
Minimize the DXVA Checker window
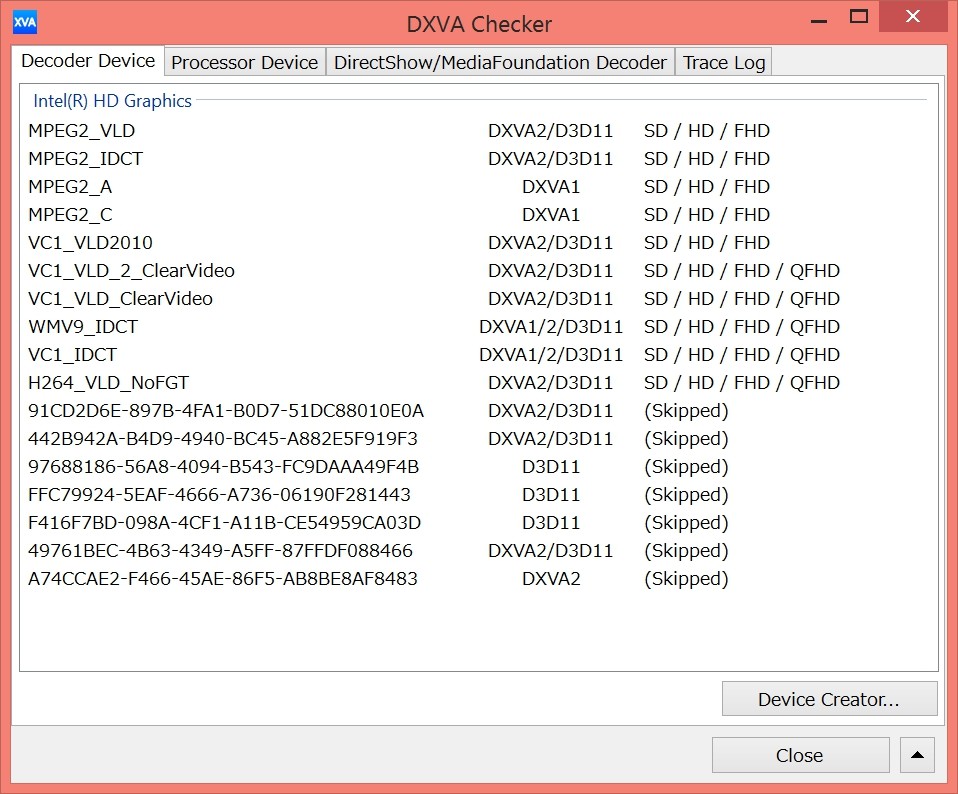[x=819, y=18]
